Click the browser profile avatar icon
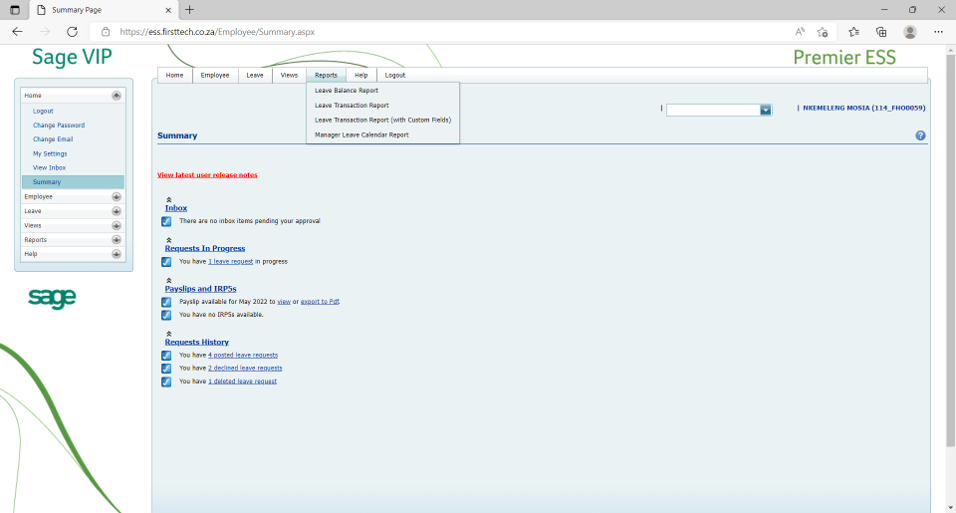Screen dimensions: 956x513 click(x=910, y=32)
